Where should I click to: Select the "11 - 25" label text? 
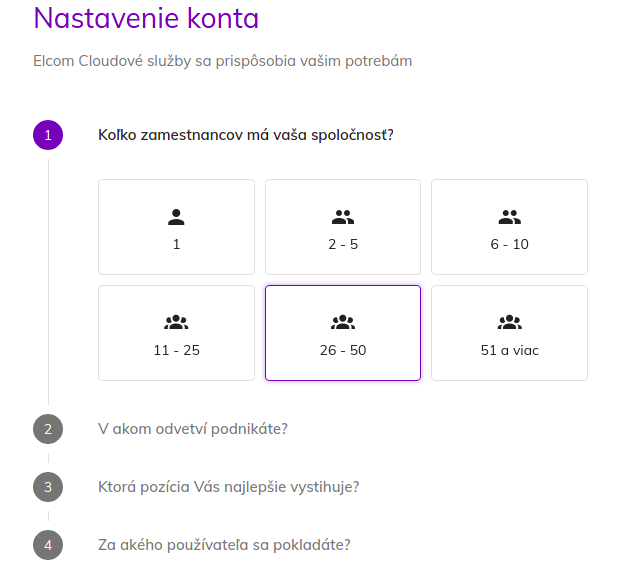pos(177,350)
